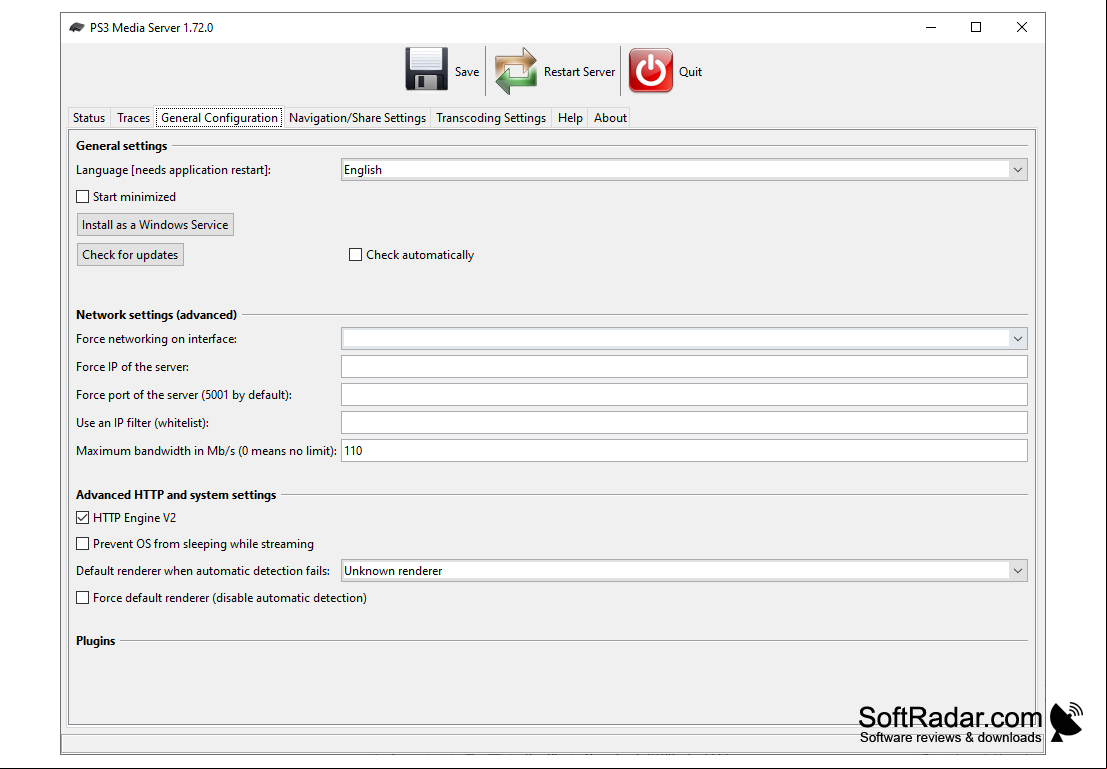Switch to the Status tab

(89, 118)
